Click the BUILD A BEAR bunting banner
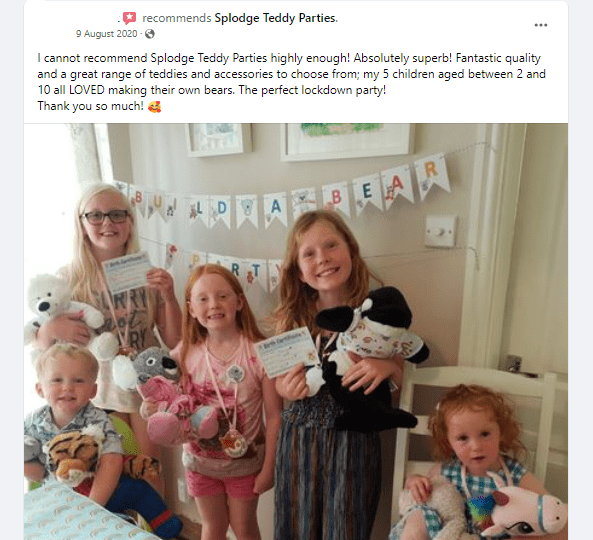The height and width of the screenshot is (540, 593). pos(284,197)
